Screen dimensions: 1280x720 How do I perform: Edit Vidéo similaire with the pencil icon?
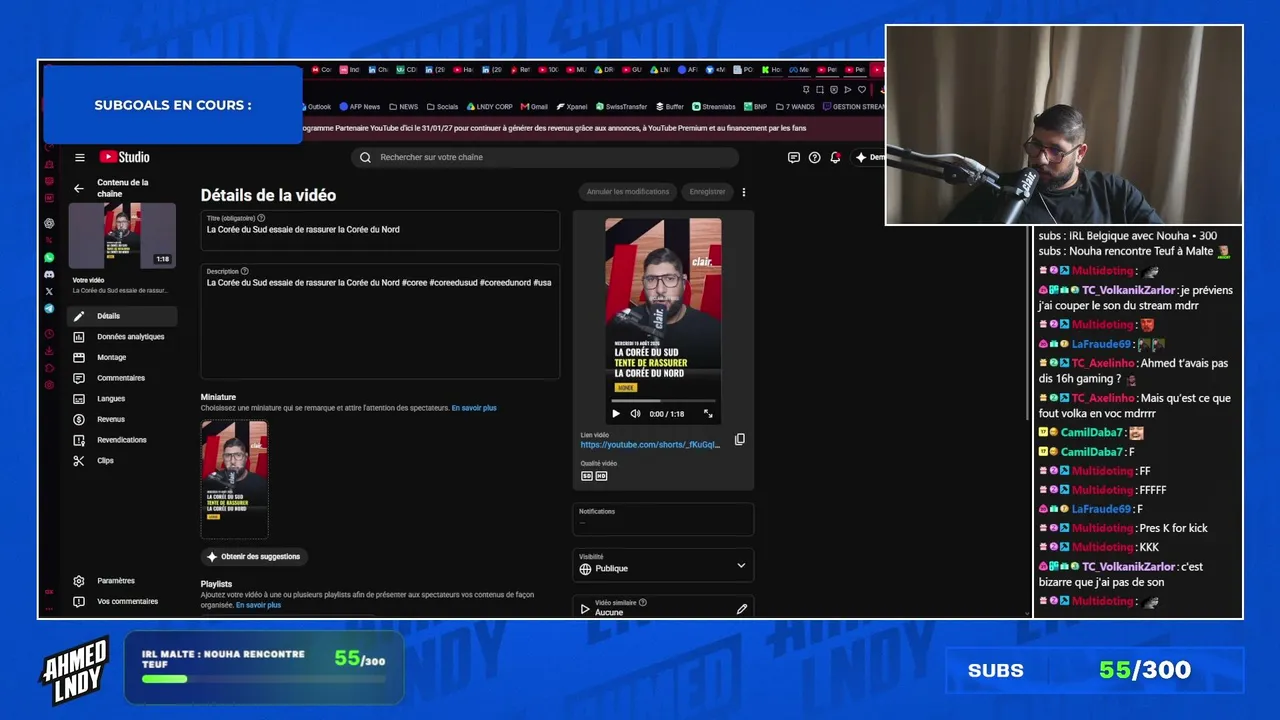click(742, 608)
